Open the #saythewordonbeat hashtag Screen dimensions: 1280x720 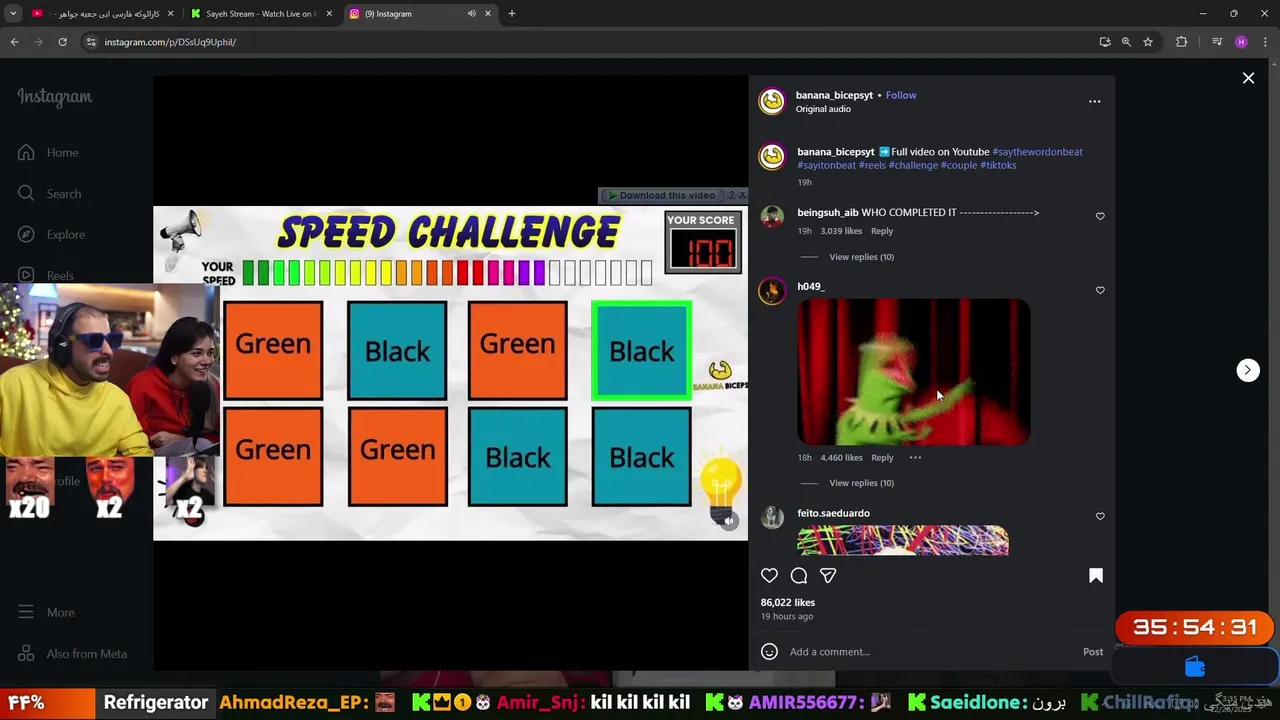(x=1037, y=152)
